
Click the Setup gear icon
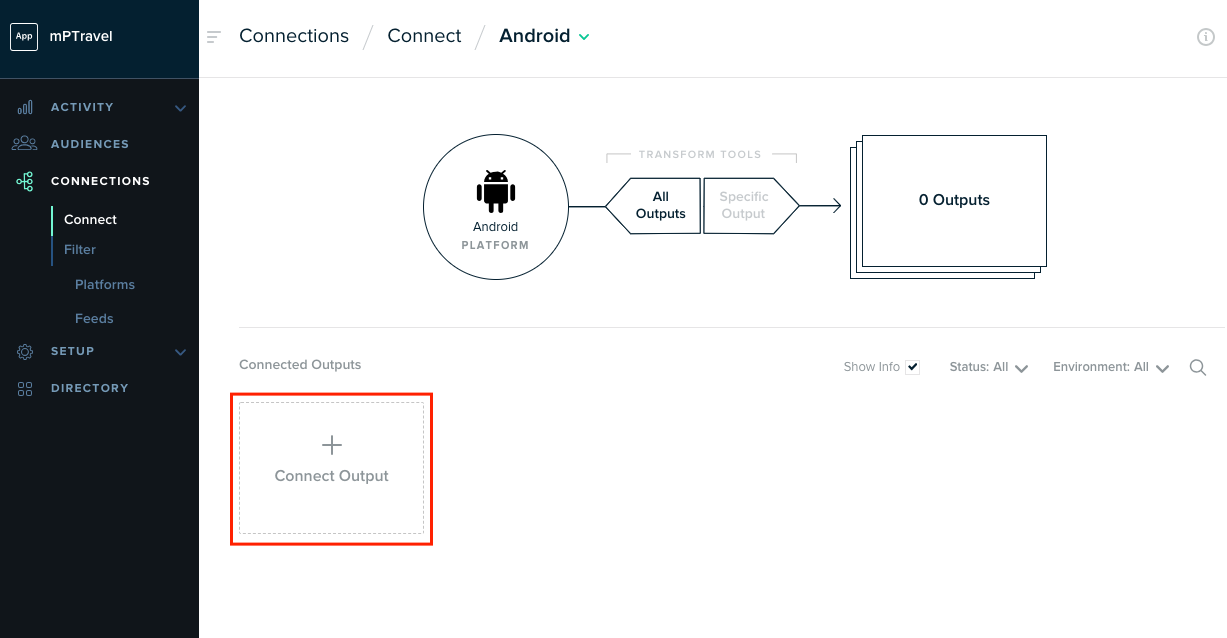(x=25, y=352)
